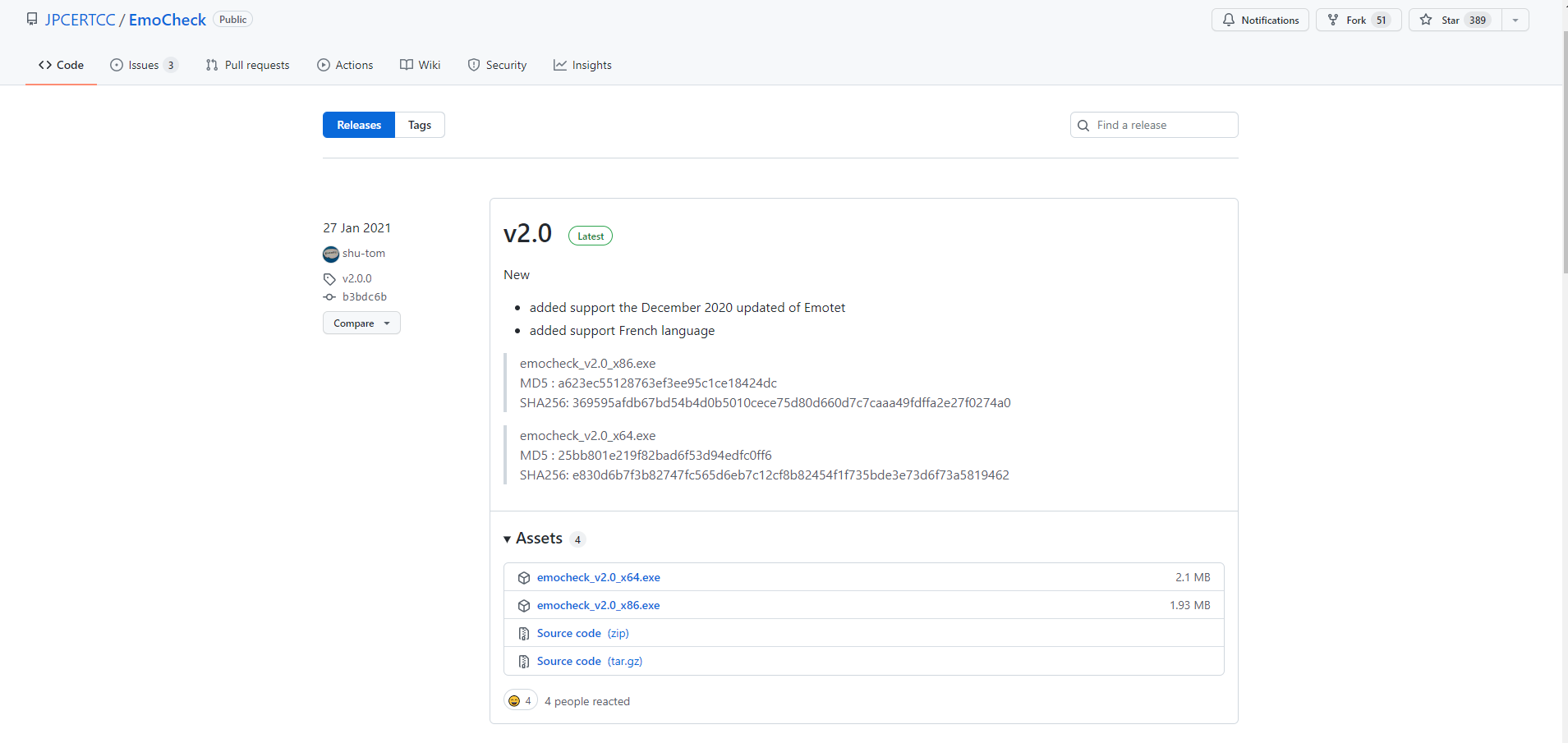Switch to the Tags view
Screen dimensions: 1568x743
[420, 125]
